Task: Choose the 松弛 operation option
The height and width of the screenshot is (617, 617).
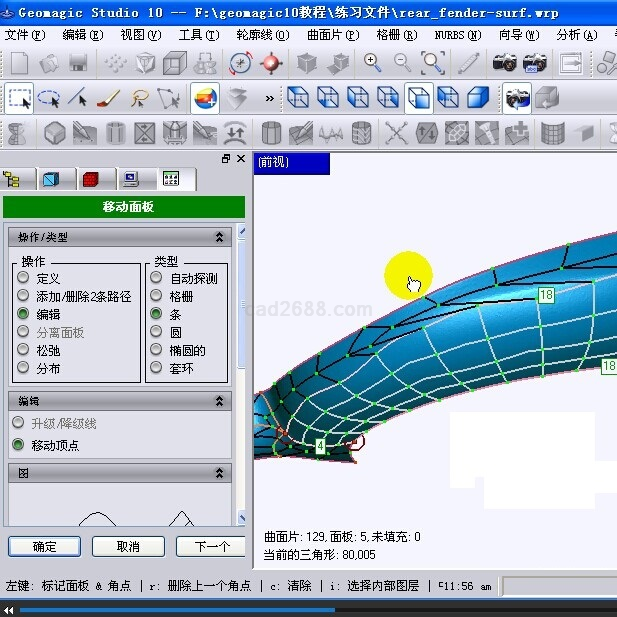Action: tap(23, 350)
